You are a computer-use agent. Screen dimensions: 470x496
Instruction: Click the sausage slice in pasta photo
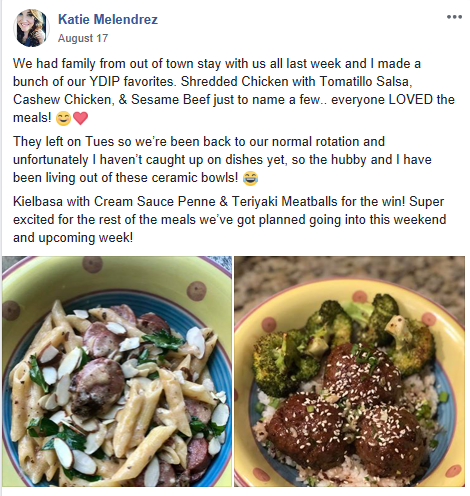97,383
